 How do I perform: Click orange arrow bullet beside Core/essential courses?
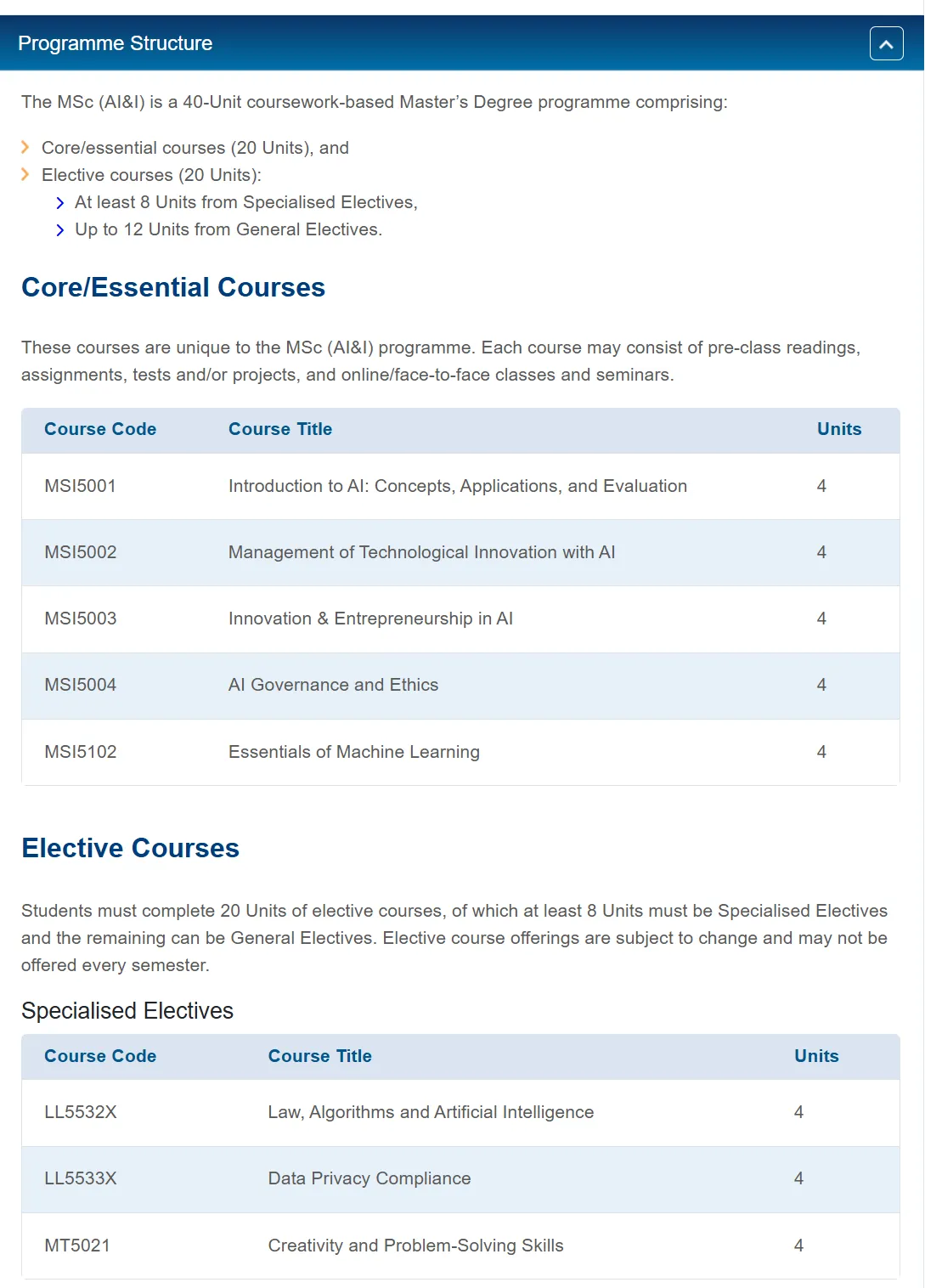(x=25, y=148)
